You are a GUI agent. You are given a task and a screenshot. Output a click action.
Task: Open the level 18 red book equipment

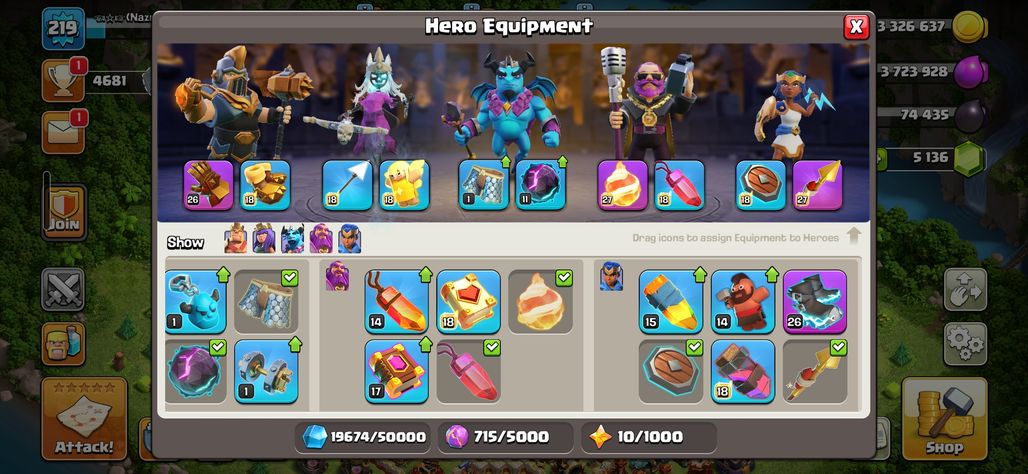[468, 302]
